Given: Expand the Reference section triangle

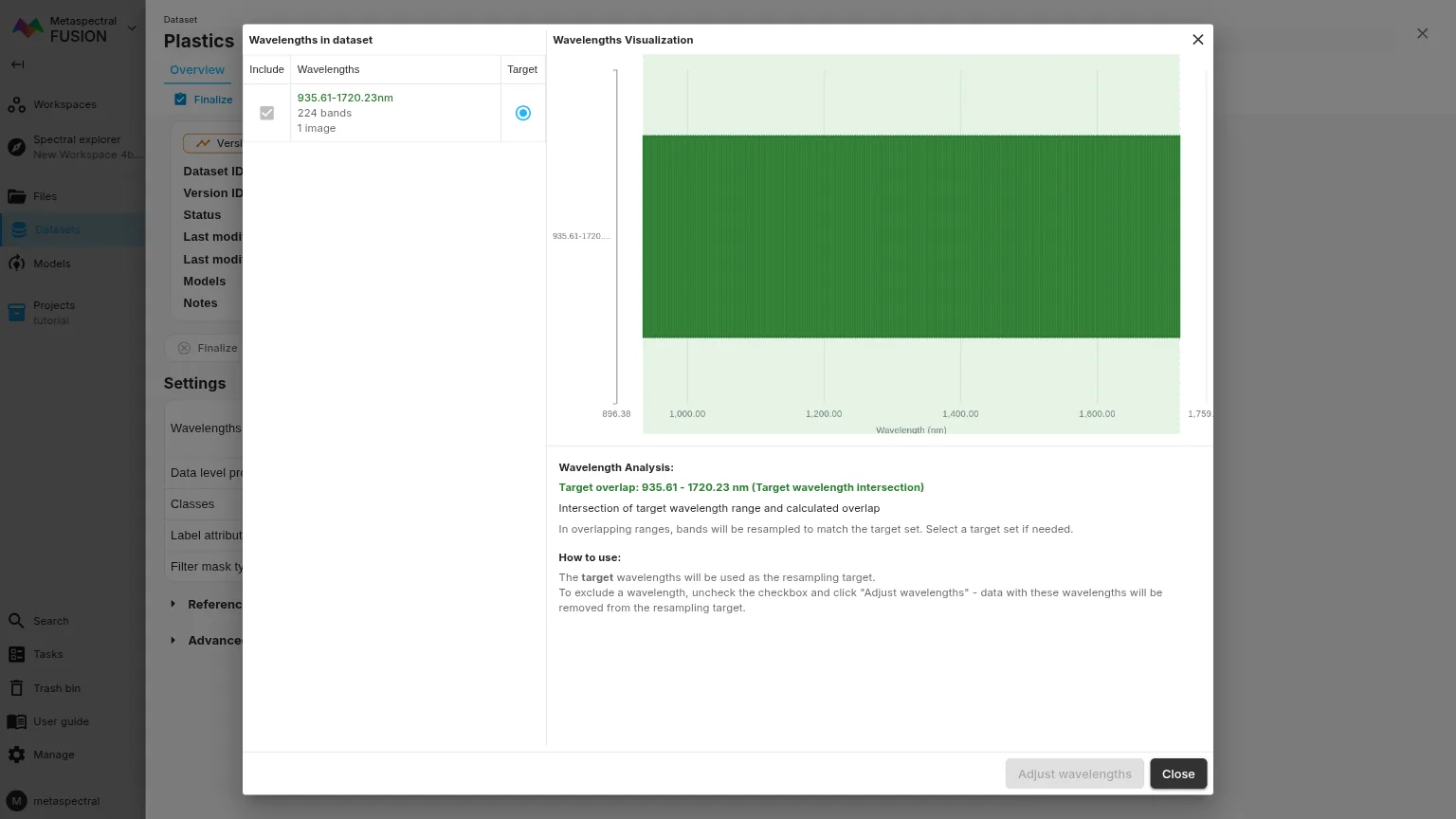Looking at the screenshot, I should coord(173,604).
